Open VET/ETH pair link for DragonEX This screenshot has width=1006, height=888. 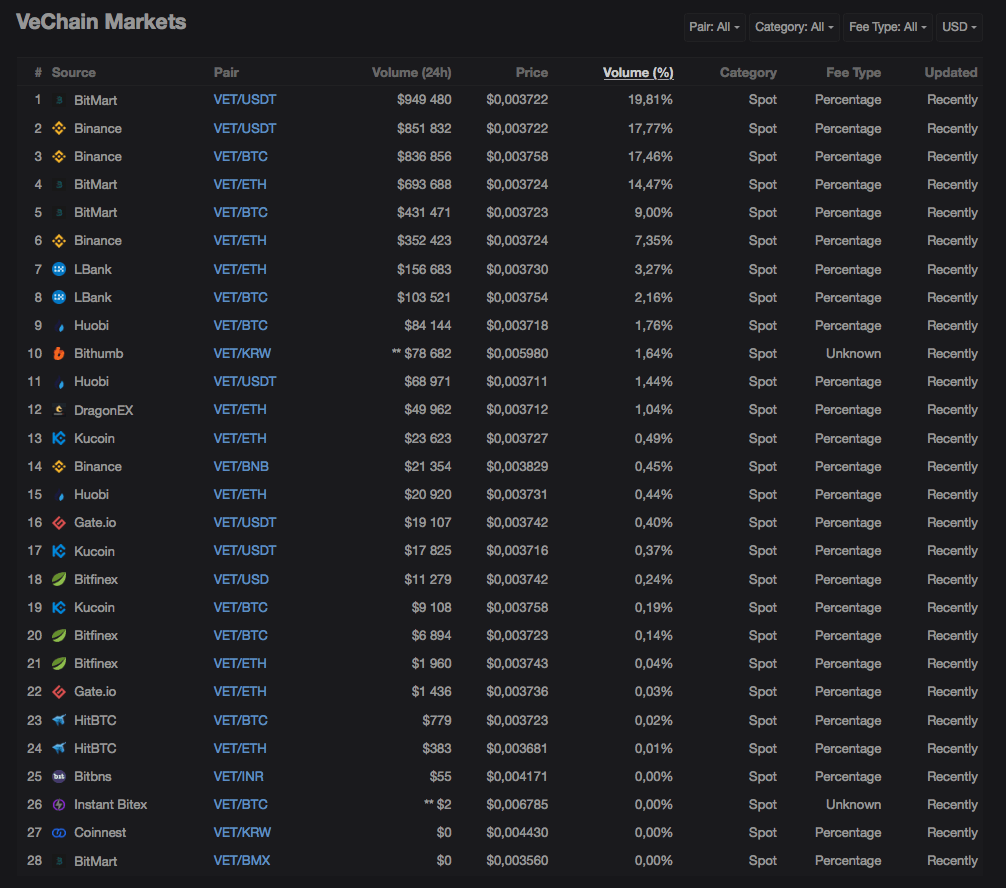(240, 409)
